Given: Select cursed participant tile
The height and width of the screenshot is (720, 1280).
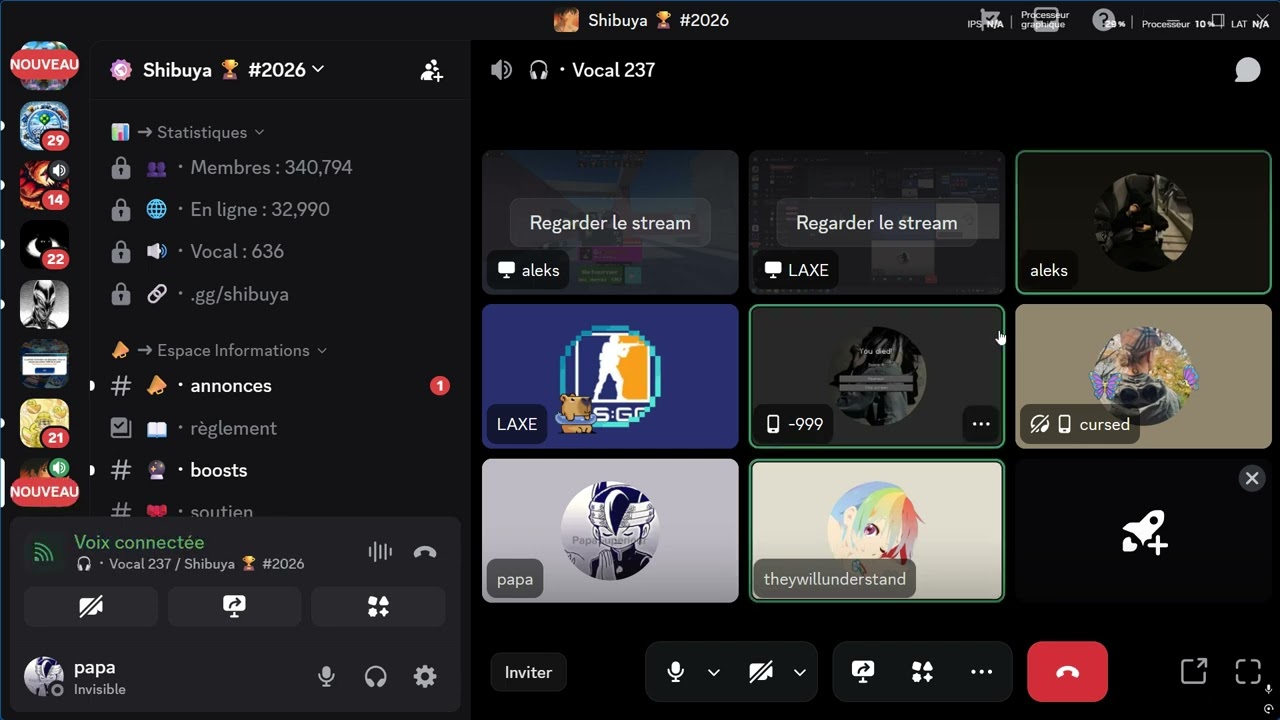Looking at the screenshot, I should pos(1143,376).
